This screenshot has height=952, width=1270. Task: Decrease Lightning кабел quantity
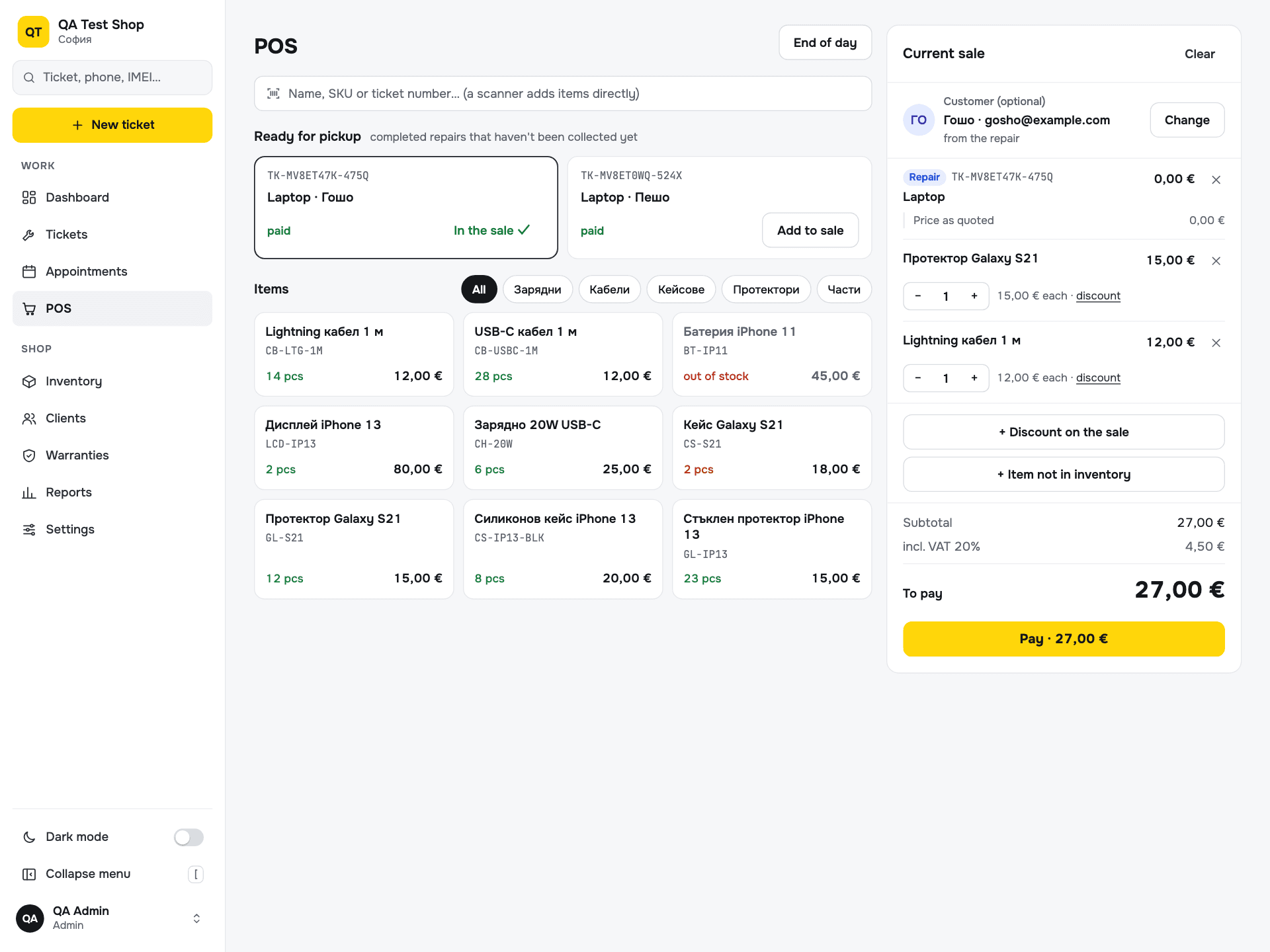pos(918,378)
